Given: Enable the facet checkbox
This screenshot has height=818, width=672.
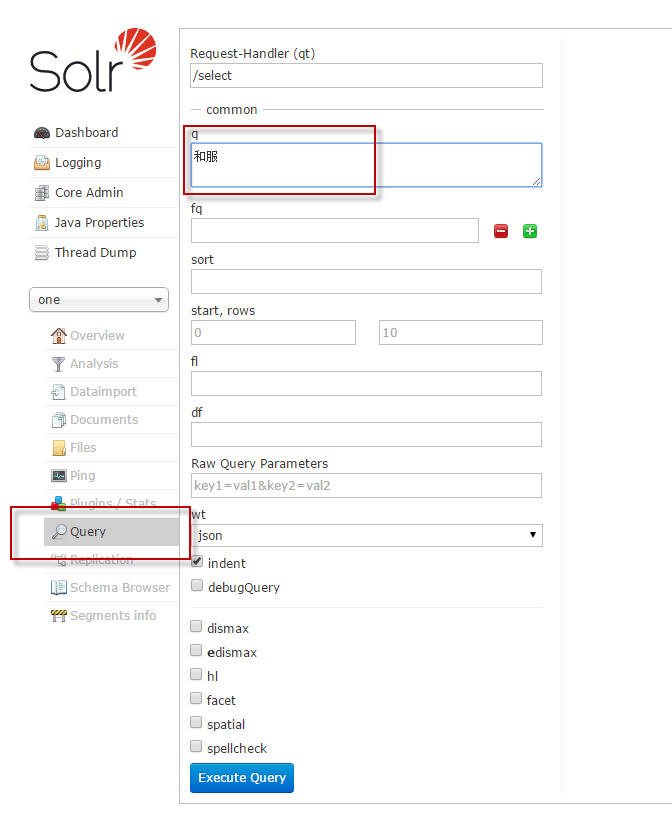Looking at the screenshot, I should 196,698.
